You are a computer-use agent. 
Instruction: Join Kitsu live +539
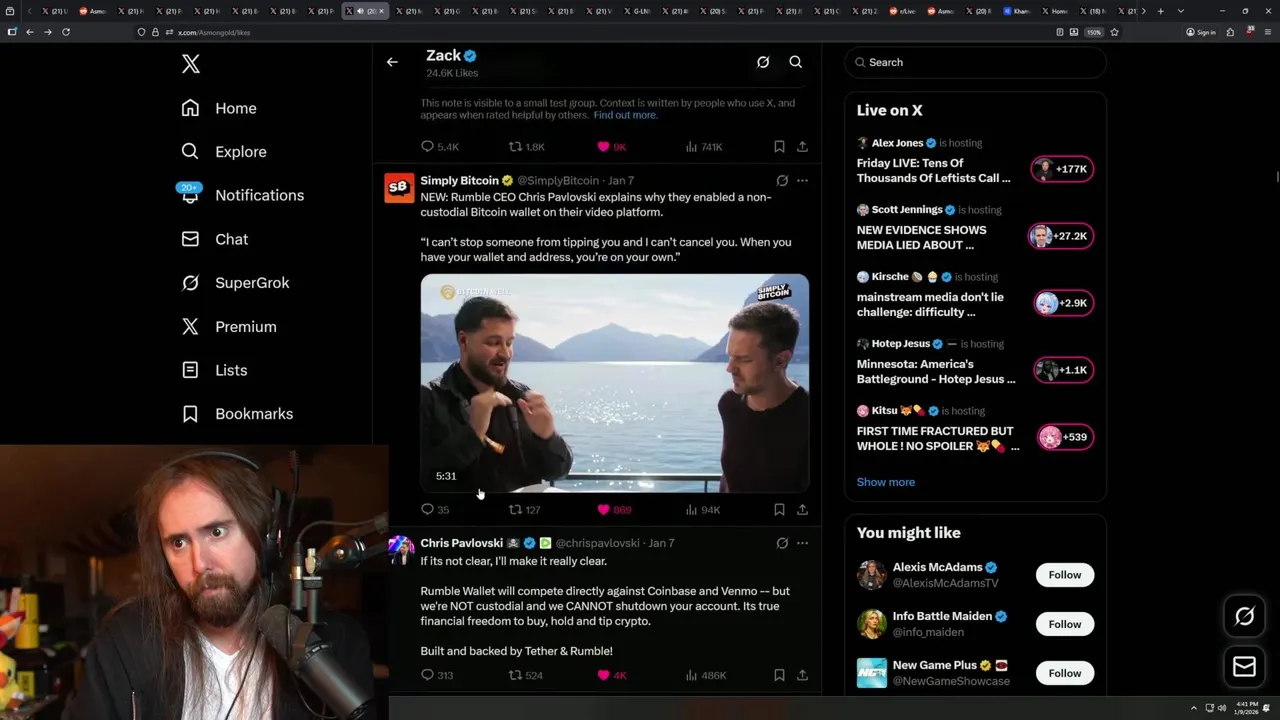[1065, 437]
